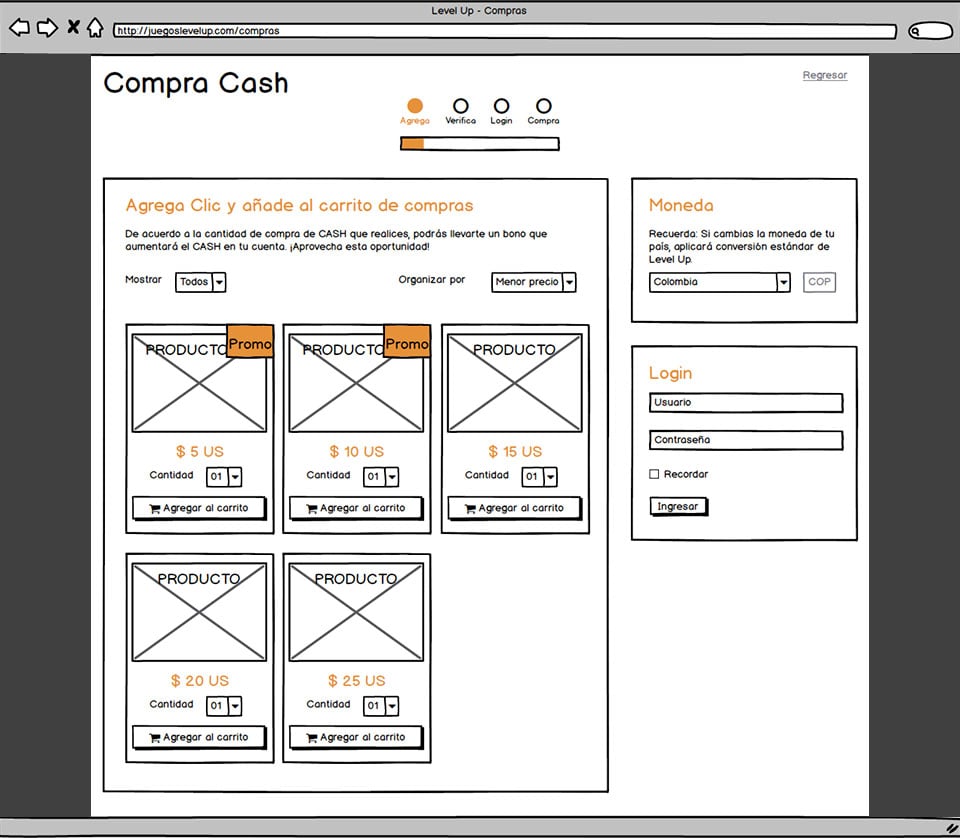The width and height of the screenshot is (960, 838).
Task: Click the Usuario input field
Action: pyautogui.click(x=744, y=402)
